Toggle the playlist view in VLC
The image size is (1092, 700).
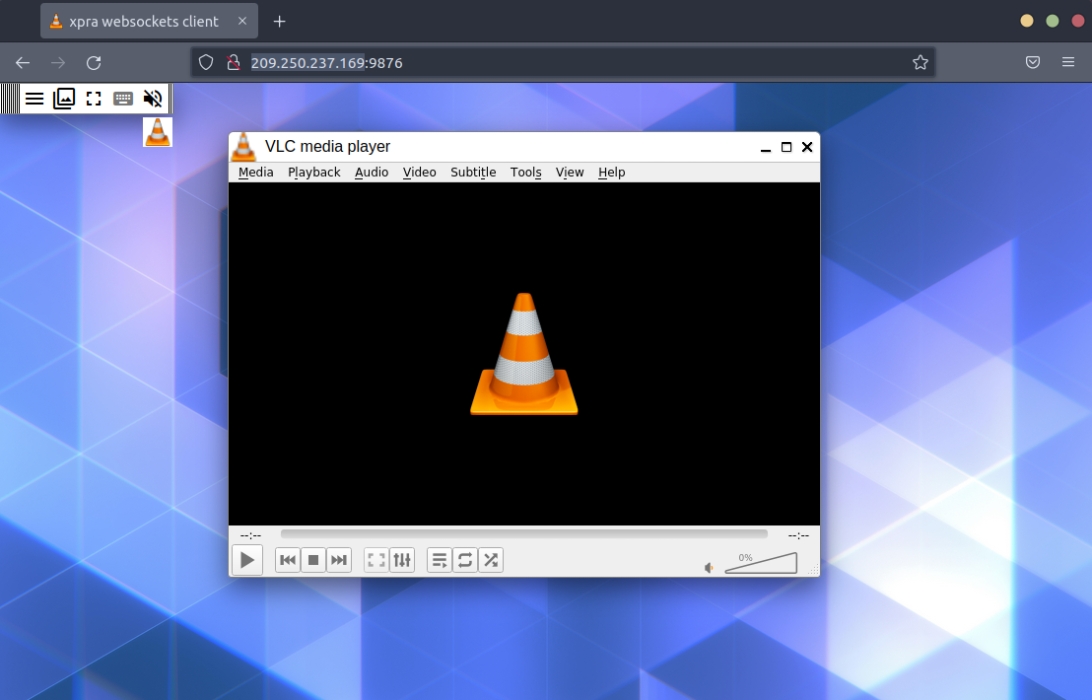[x=438, y=560]
